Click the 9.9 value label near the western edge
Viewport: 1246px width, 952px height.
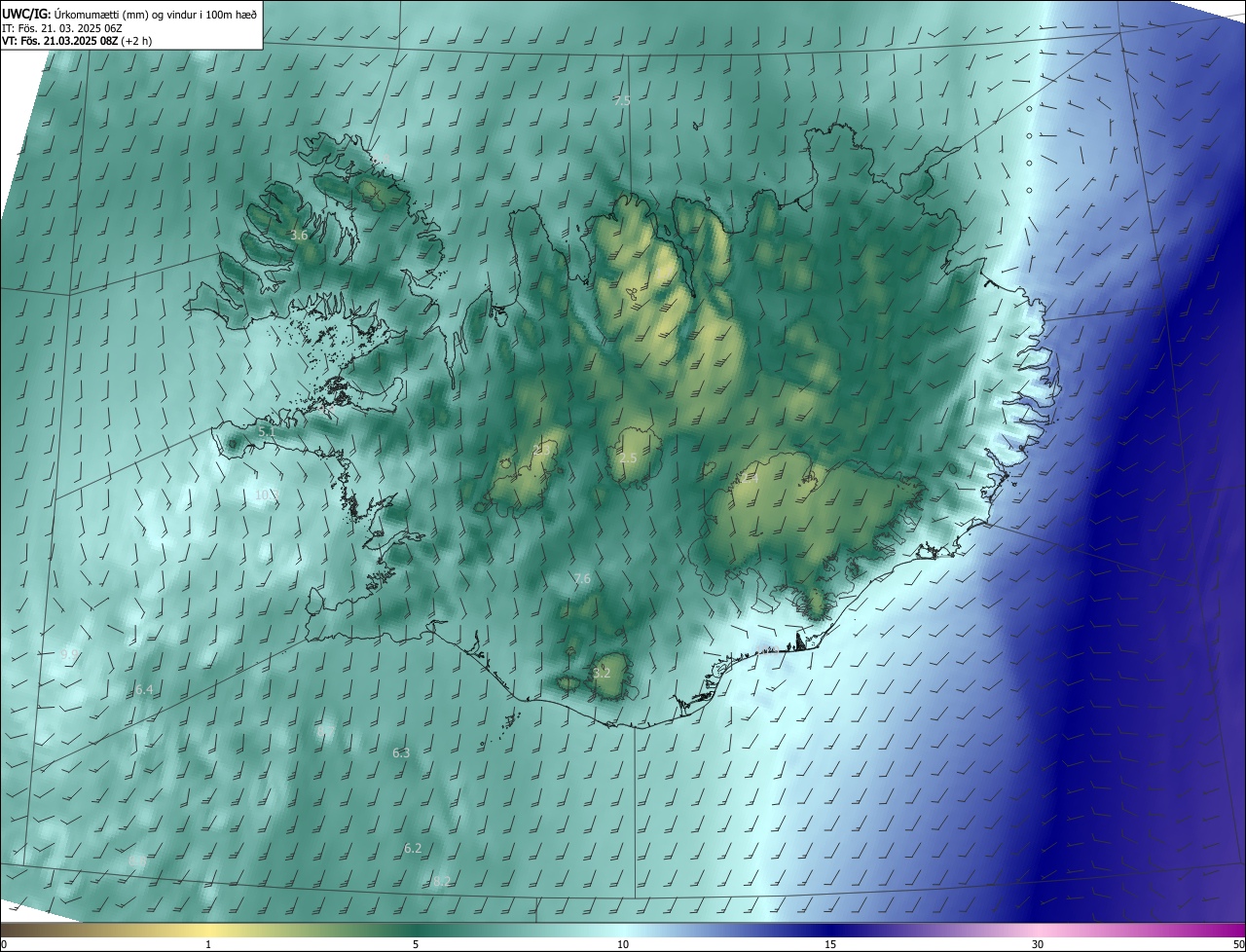[70, 655]
